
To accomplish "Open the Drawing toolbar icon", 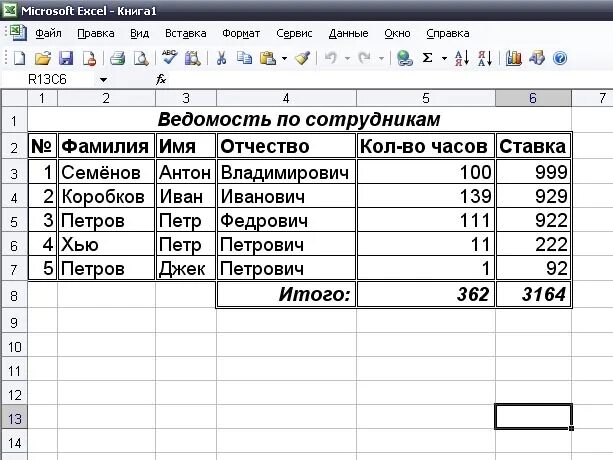I will [537, 59].
